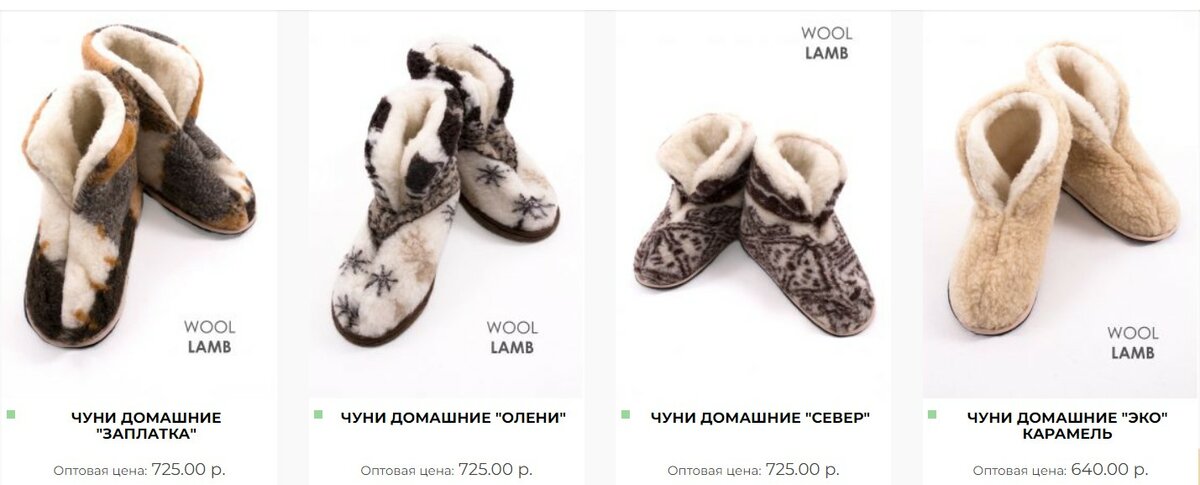Image resolution: width=1200 pixels, height=485 pixels.
Task: Click wholesale price 725.00 р. under "Олени"
Action: [495, 469]
